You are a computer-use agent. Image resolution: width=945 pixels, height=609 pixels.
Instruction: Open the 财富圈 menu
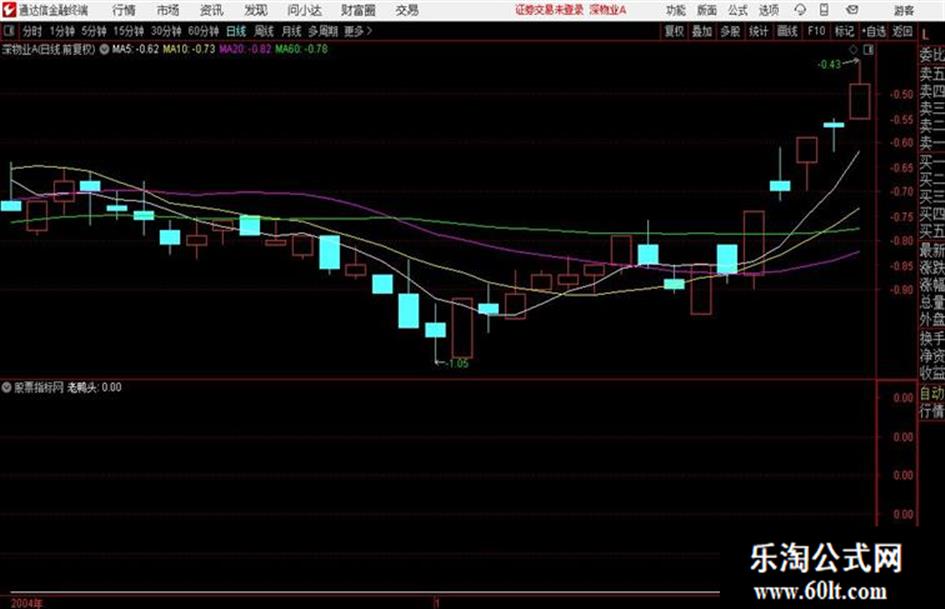click(358, 10)
